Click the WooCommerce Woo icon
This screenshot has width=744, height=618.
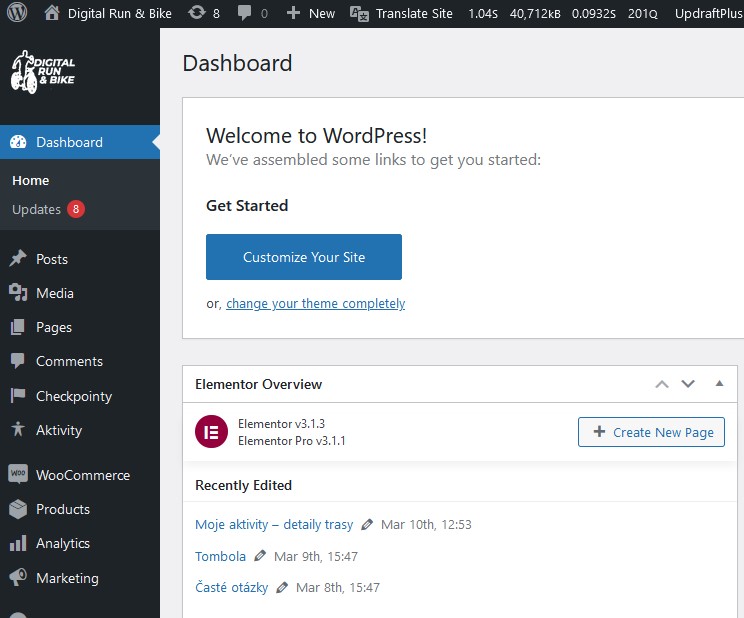coord(18,474)
